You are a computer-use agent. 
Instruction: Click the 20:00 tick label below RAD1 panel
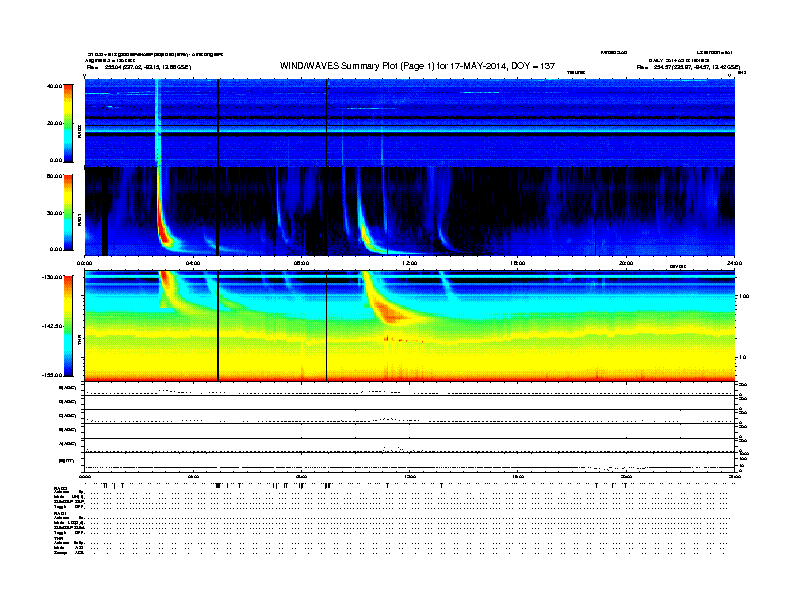click(x=626, y=263)
